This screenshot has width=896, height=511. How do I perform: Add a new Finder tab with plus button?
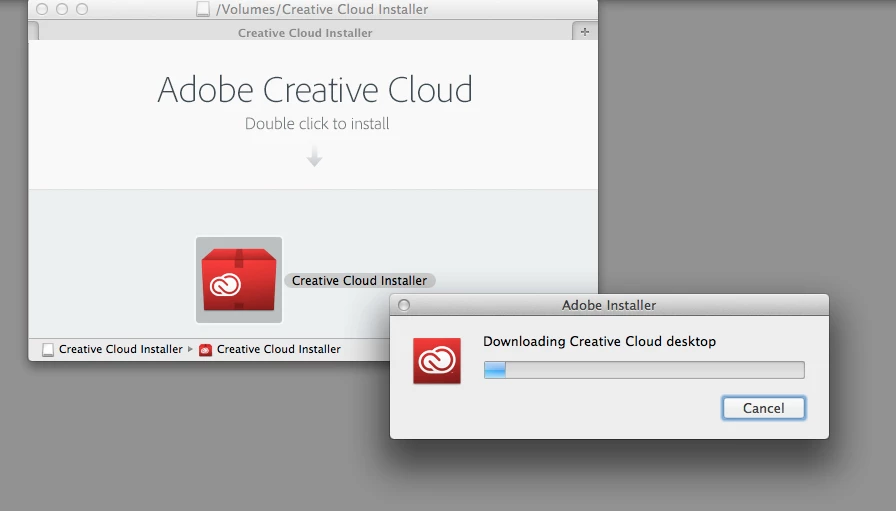pos(585,32)
